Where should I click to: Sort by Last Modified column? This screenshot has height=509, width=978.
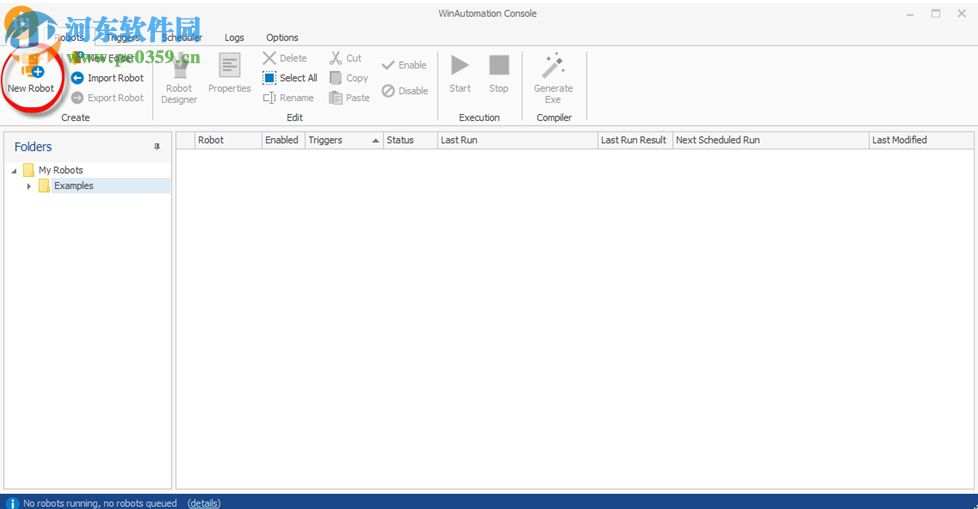(x=921, y=140)
